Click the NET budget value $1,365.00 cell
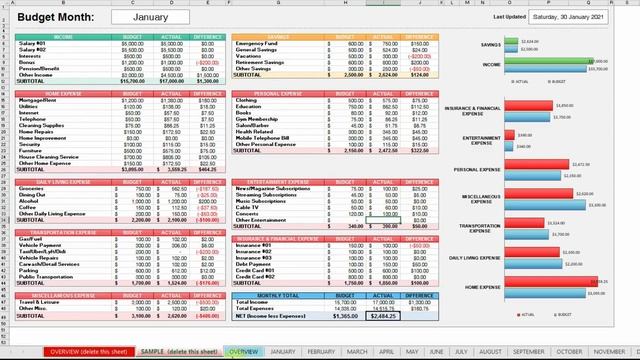The height and width of the screenshot is (360, 640). point(345,316)
